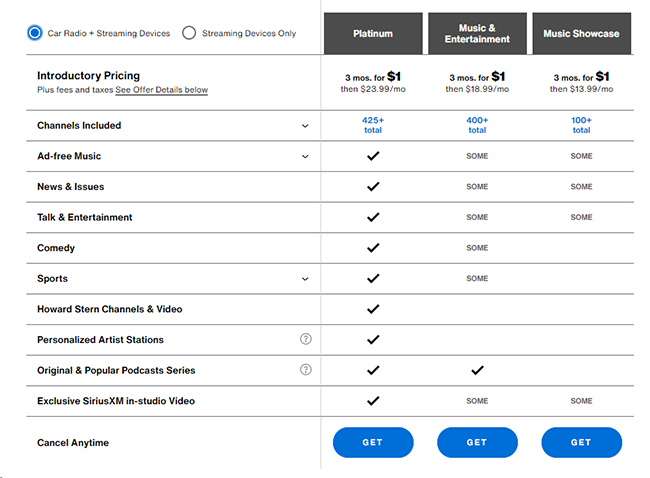This screenshot has height=478, width=650.
Task: Click the Sports row label
Action: coord(52,279)
